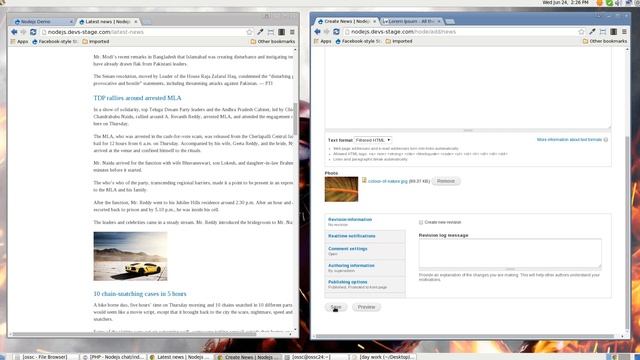Select the Comment settings vertical tab
This screenshot has width=640, height=360.
pyautogui.click(x=365, y=251)
